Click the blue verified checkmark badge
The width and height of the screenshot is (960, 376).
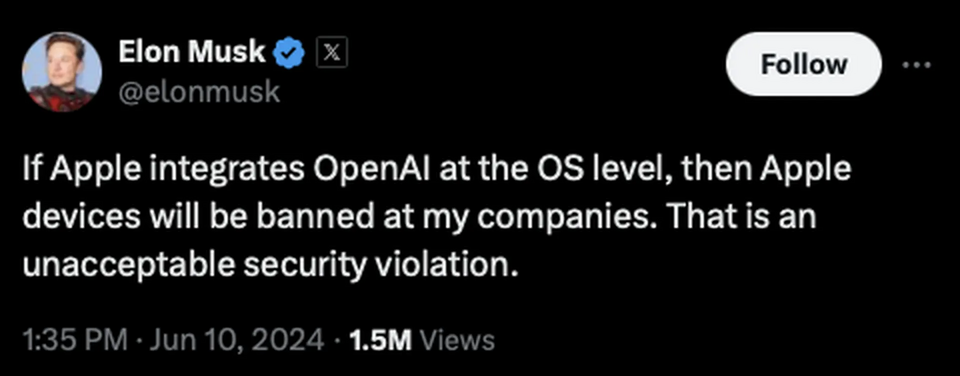(290, 55)
